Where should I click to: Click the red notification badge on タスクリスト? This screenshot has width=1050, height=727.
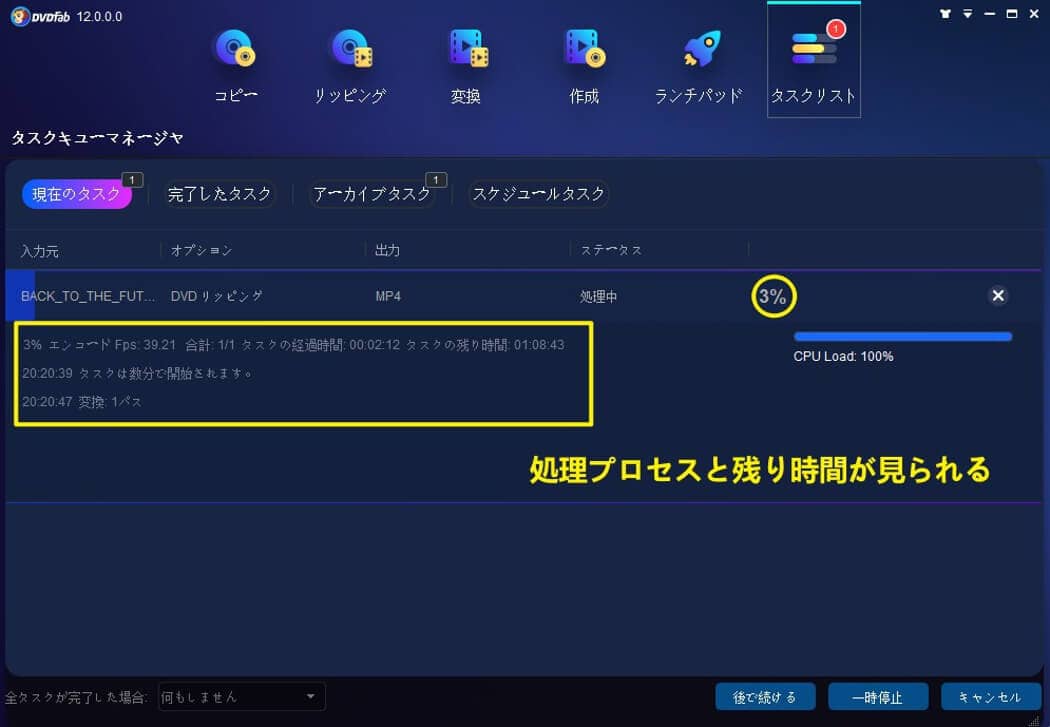(836, 29)
